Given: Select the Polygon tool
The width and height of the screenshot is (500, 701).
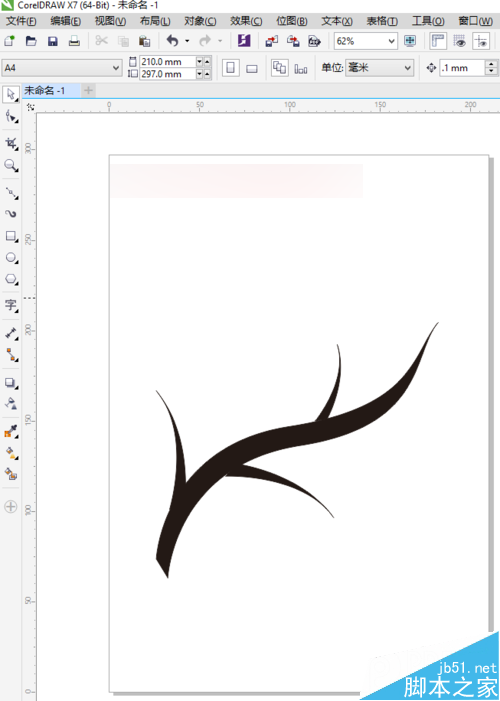Looking at the screenshot, I should click(x=11, y=280).
